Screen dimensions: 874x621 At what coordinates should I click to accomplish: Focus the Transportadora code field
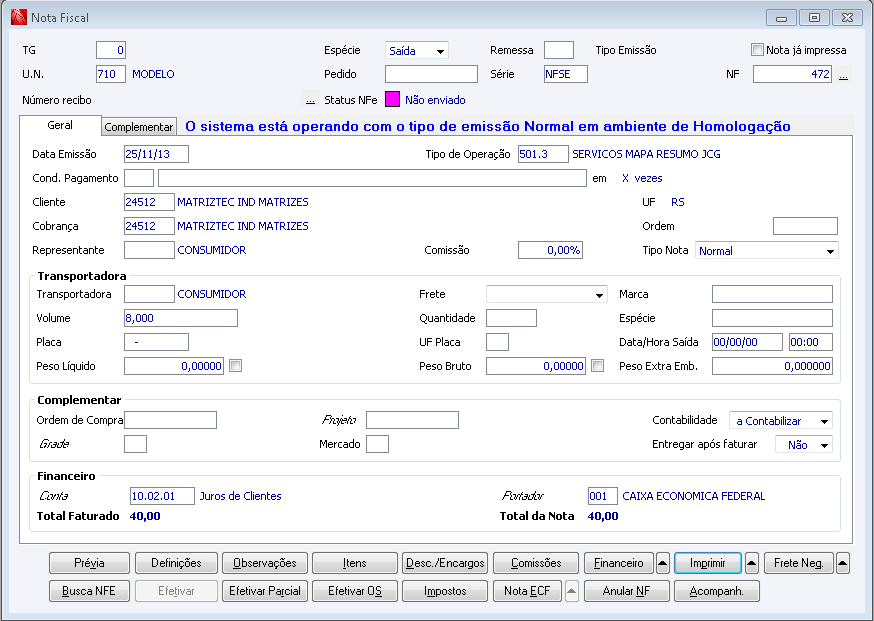click(149, 294)
